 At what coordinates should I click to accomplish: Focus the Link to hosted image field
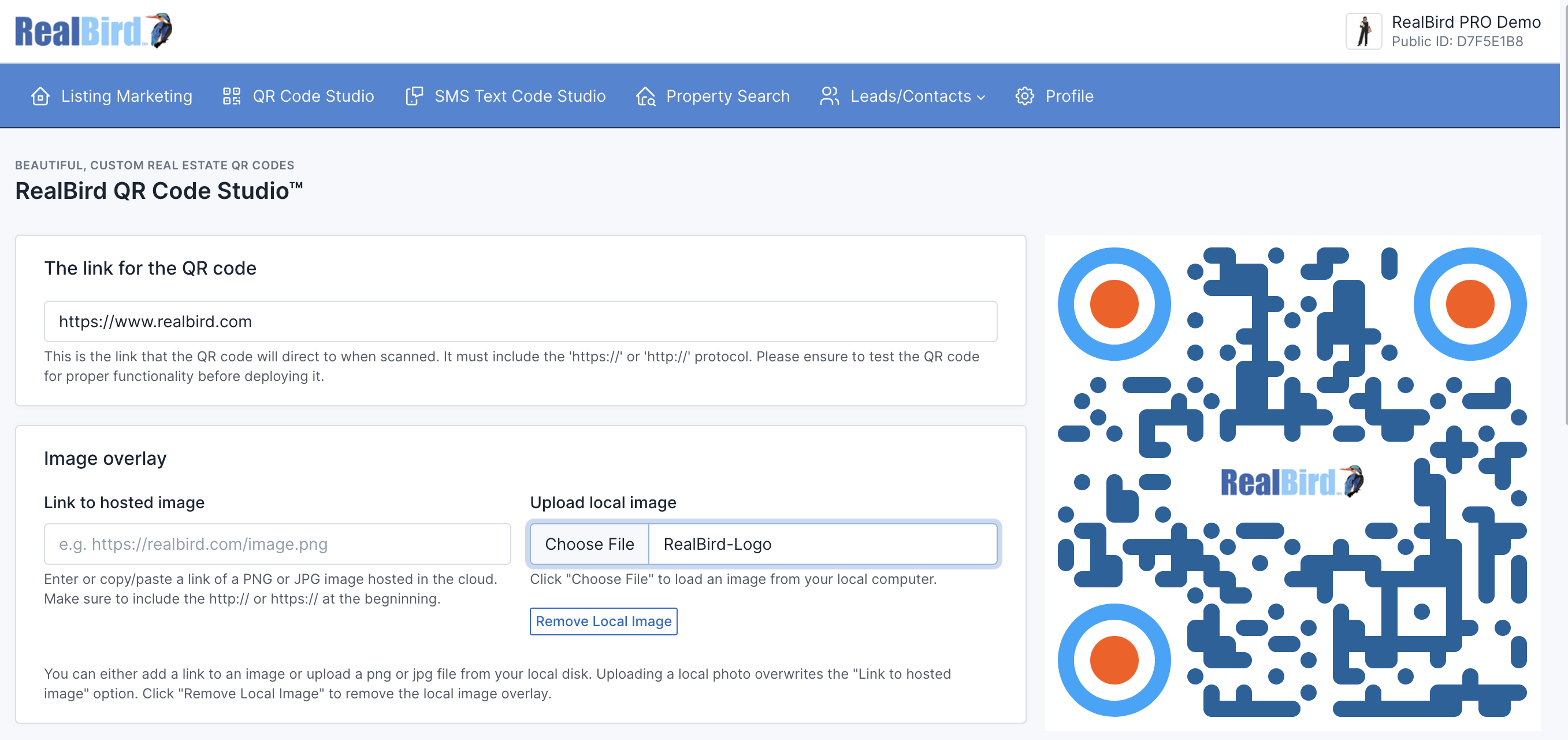click(277, 544)
